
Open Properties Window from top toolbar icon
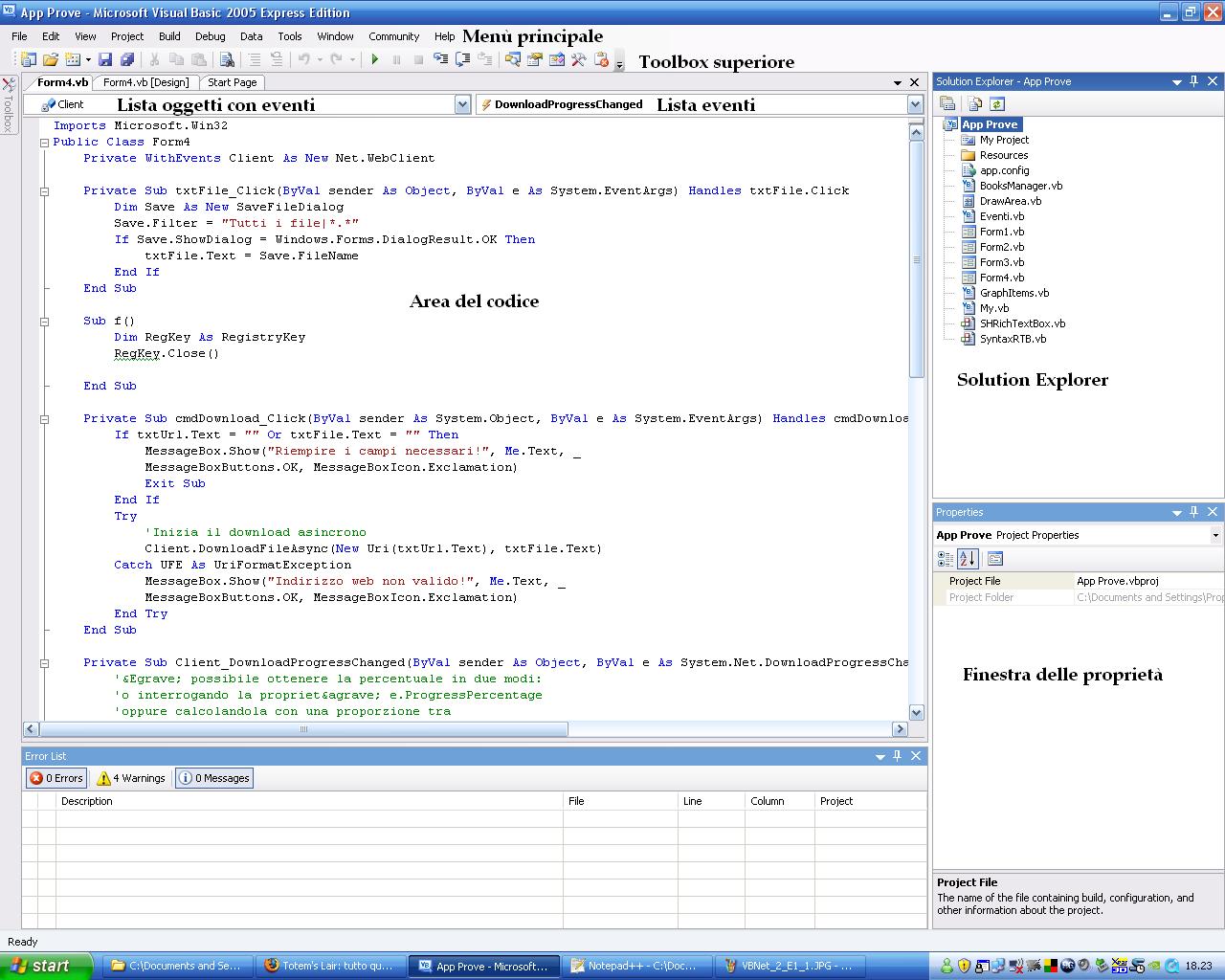tap(535, 59)
